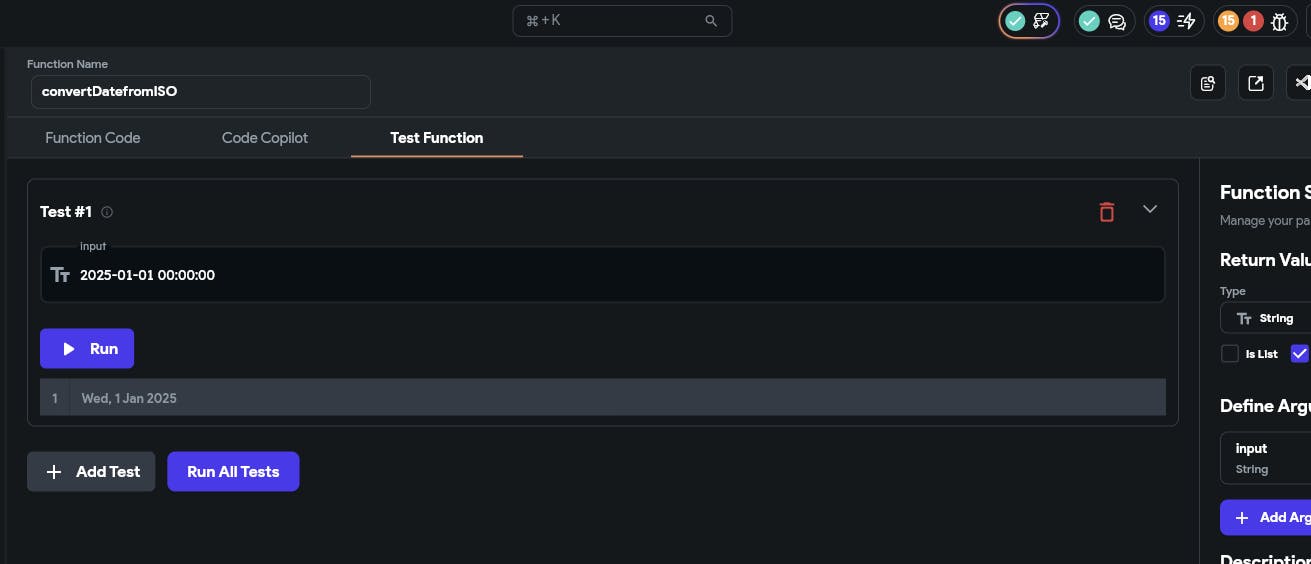
Task: Click the lightning optimizations icon
Action: (1186, 21)
